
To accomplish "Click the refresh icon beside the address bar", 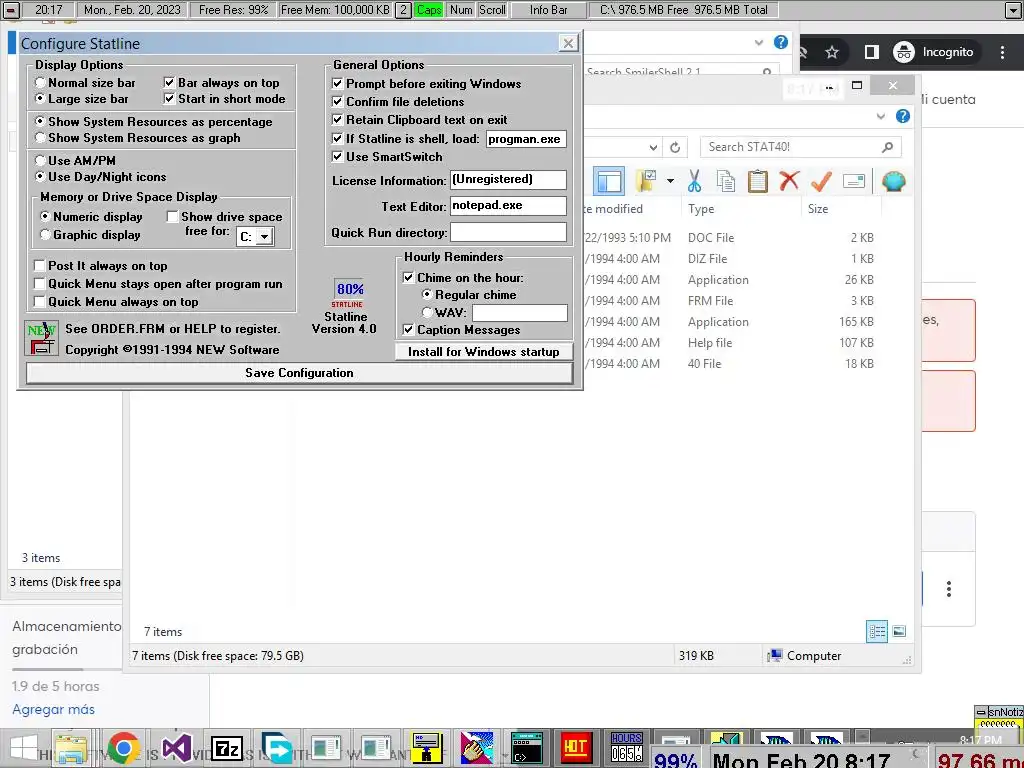I will coord(675,147).
